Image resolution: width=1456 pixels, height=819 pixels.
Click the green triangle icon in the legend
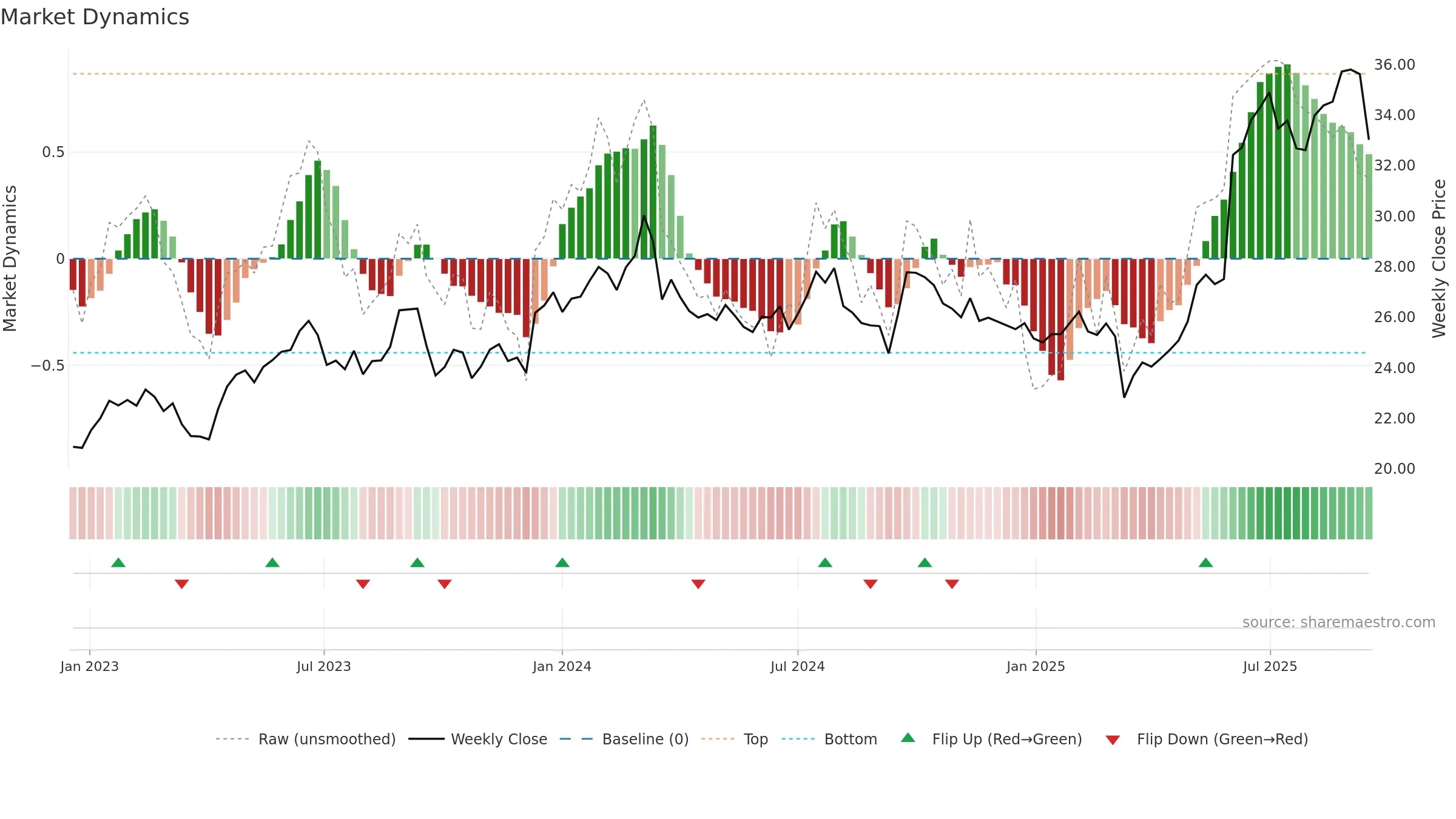click(908, 738)
